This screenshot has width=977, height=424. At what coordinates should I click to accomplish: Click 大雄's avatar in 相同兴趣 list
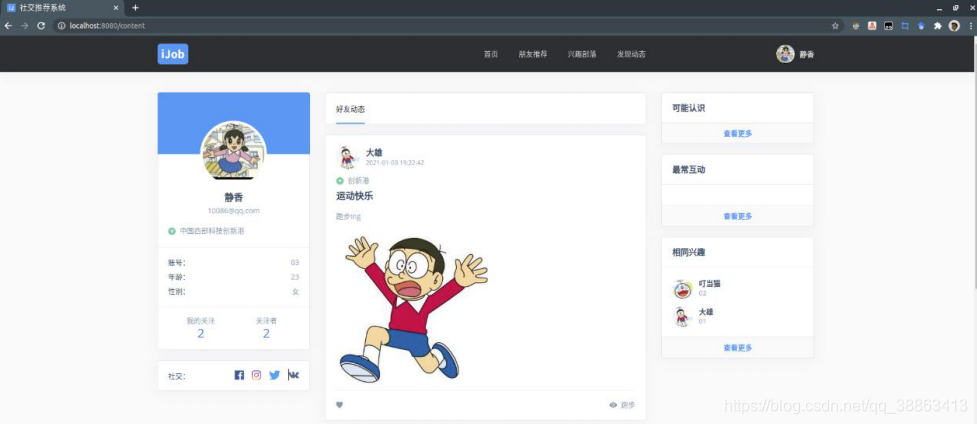[x=683, y=317]
